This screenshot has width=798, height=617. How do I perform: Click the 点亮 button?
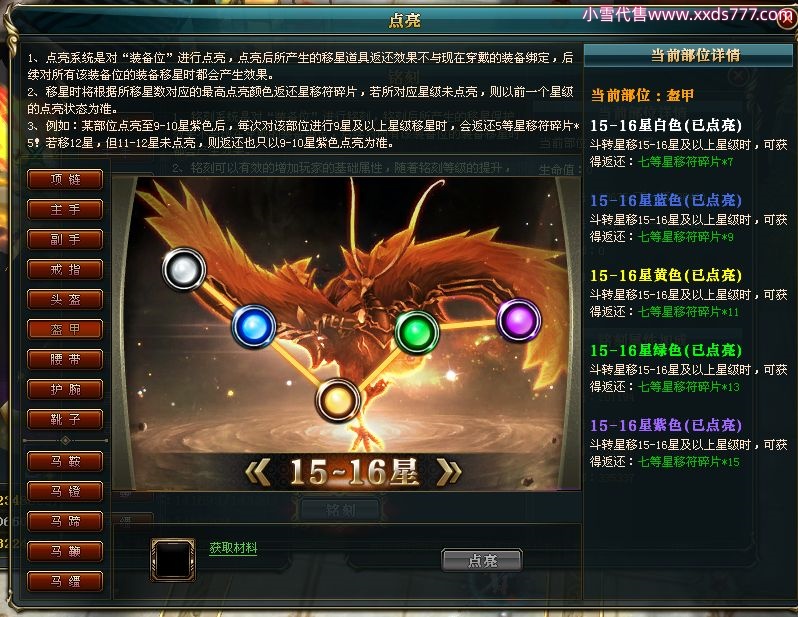(x=481, y=560)
